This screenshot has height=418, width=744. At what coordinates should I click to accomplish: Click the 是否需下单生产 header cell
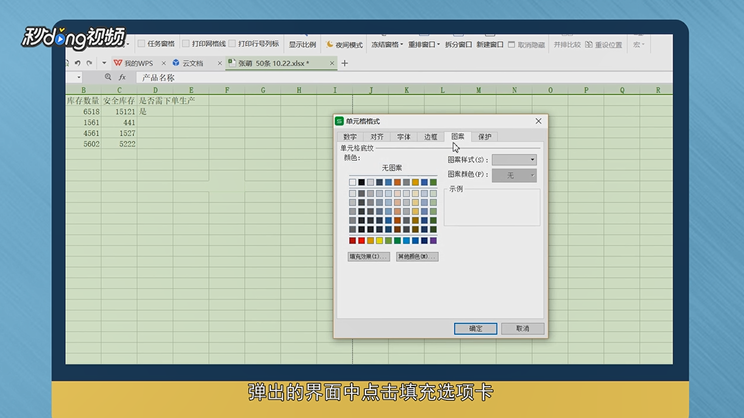pos(167,101)
